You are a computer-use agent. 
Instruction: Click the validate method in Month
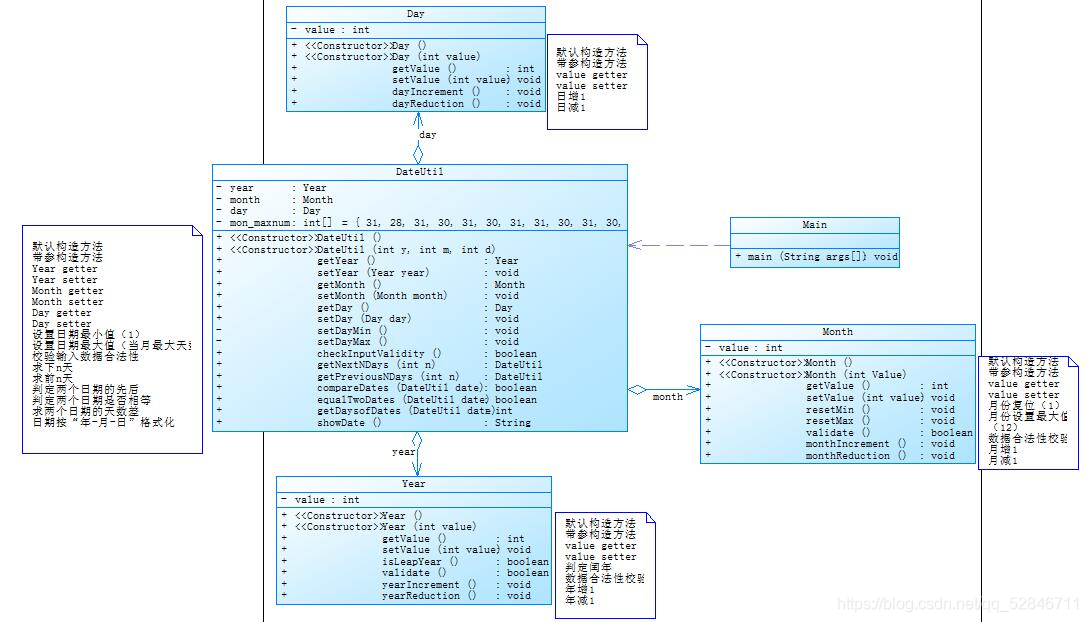[x=838, y=432]
